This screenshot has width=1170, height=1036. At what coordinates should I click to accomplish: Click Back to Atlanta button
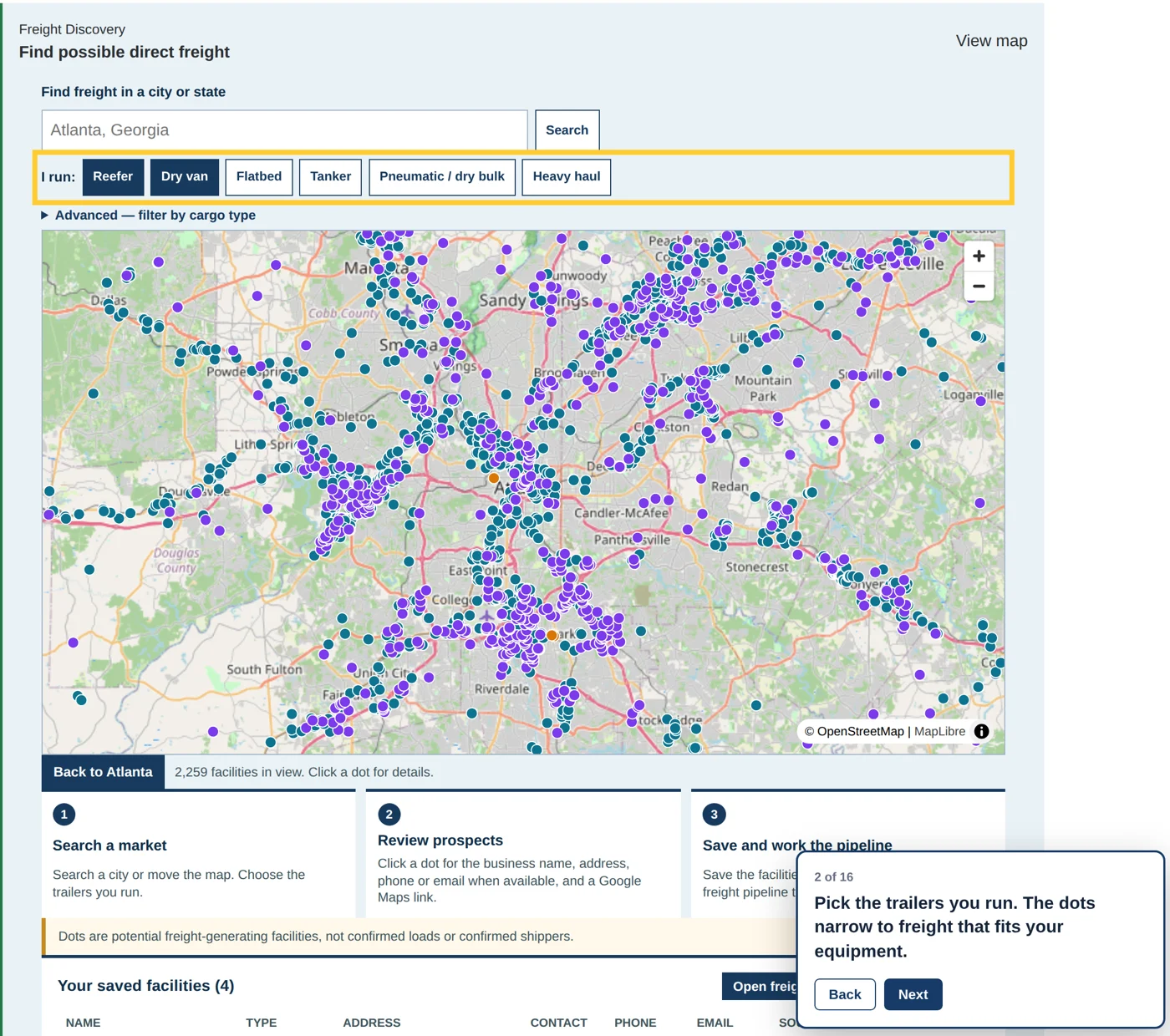click(x=103, y=772)
